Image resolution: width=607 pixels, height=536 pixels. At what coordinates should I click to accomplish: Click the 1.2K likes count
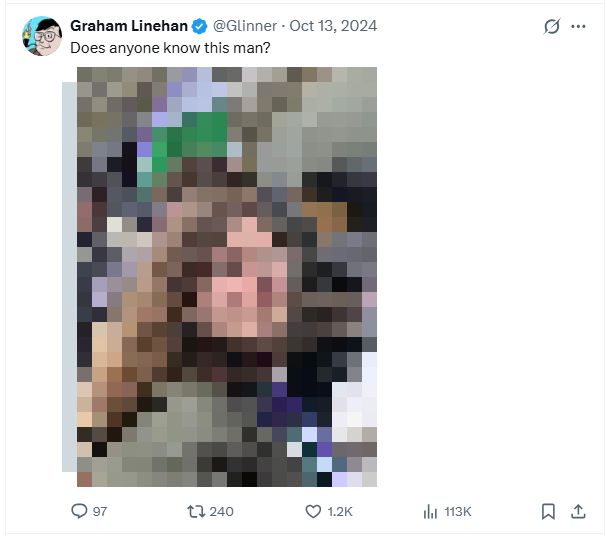(x=341, y=511)
